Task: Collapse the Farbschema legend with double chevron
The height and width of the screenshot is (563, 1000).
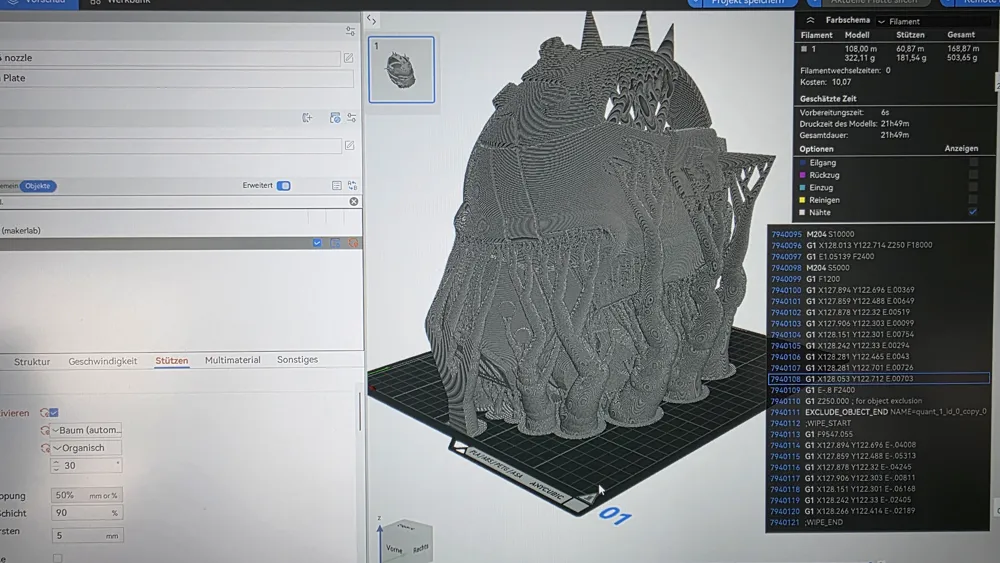Action: pos(811,20)
